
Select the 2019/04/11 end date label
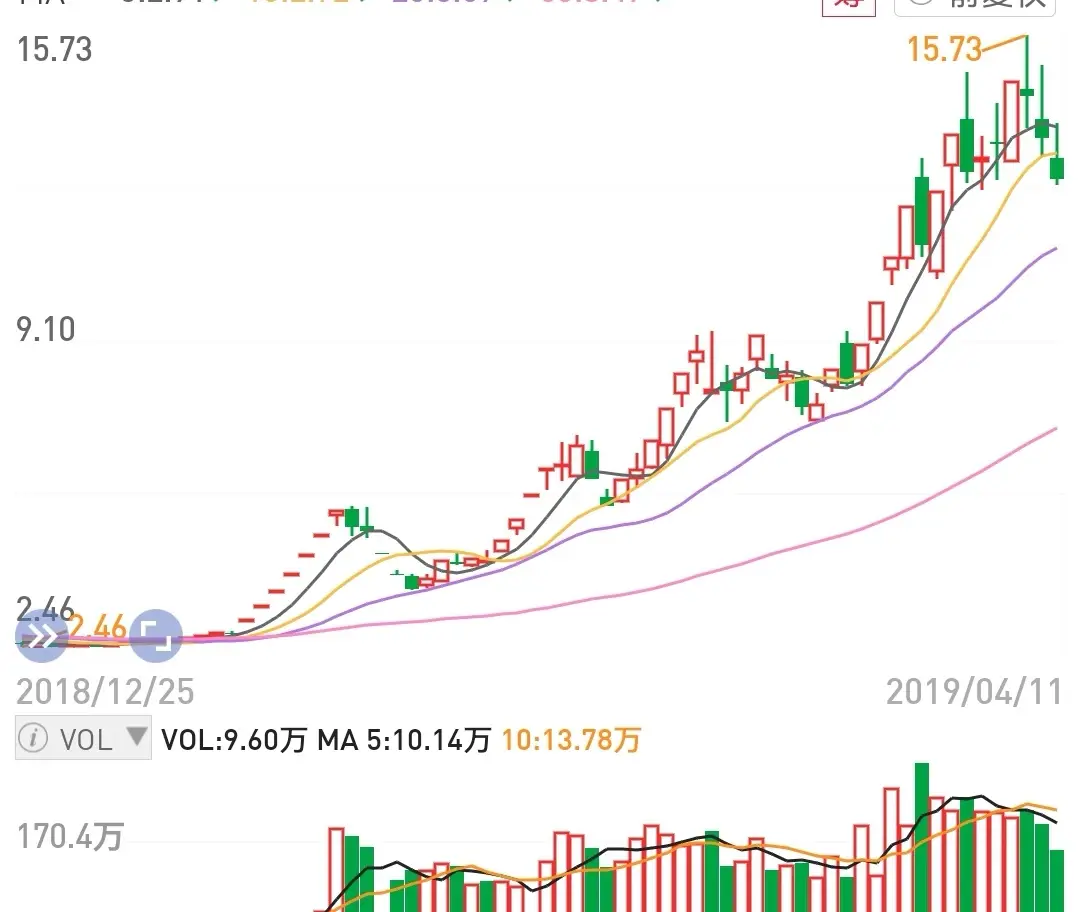(x=973, y=691)
